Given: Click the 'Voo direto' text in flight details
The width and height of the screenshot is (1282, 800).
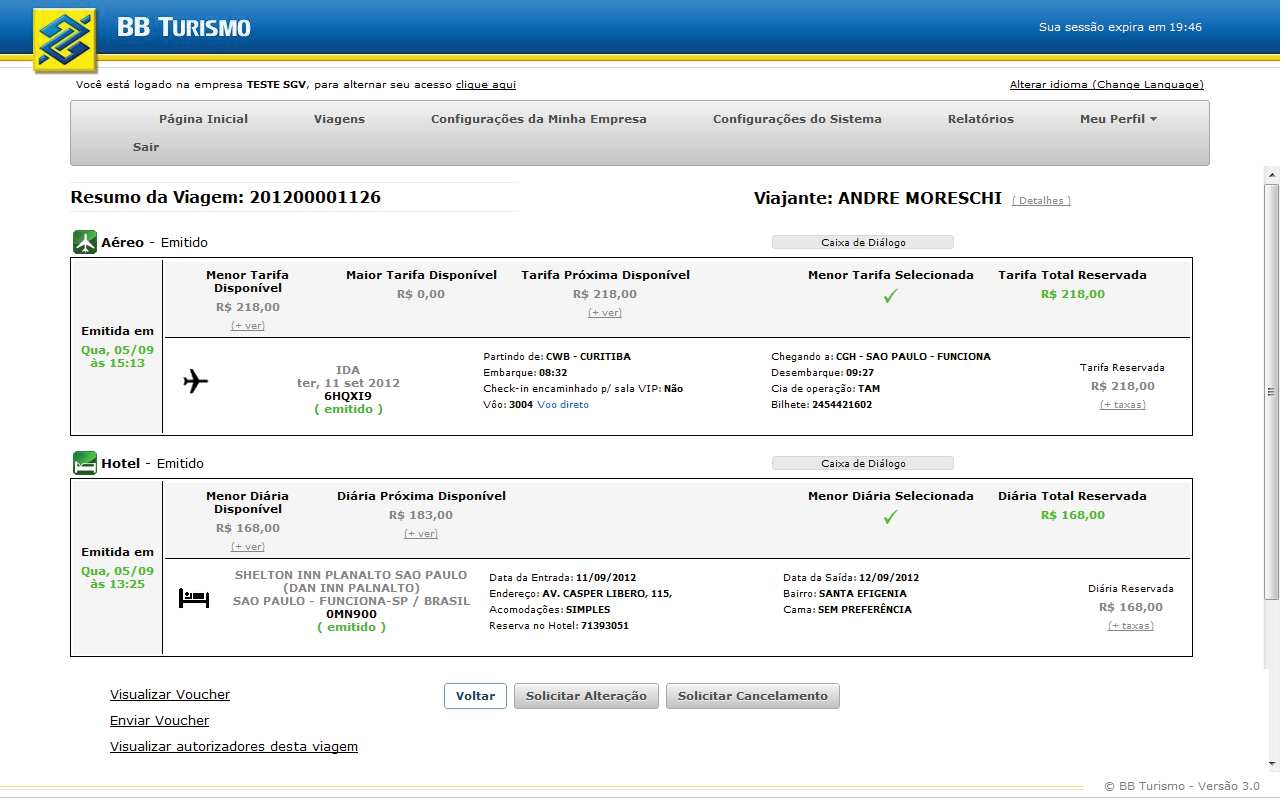Looking at the screenshot, I should click(x=563, y=404).
